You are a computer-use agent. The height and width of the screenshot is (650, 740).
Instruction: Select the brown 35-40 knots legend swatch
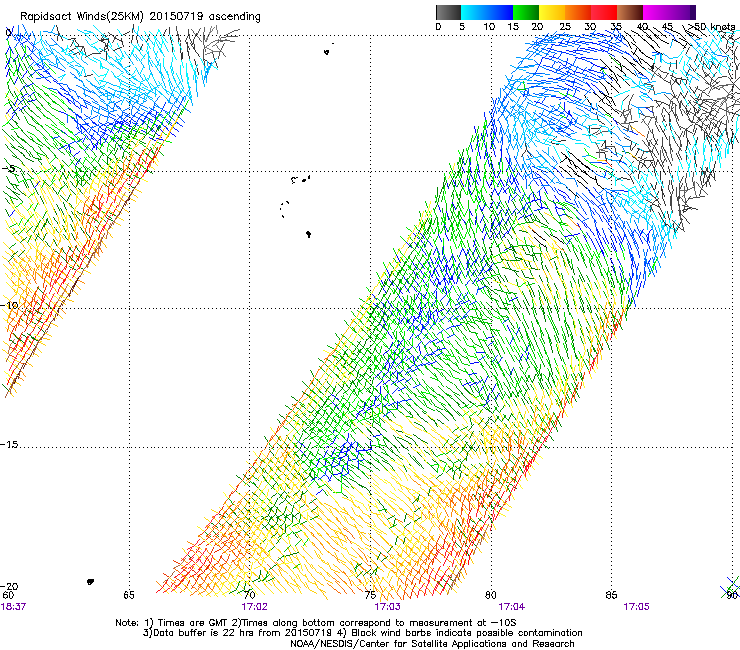point(630,12)
